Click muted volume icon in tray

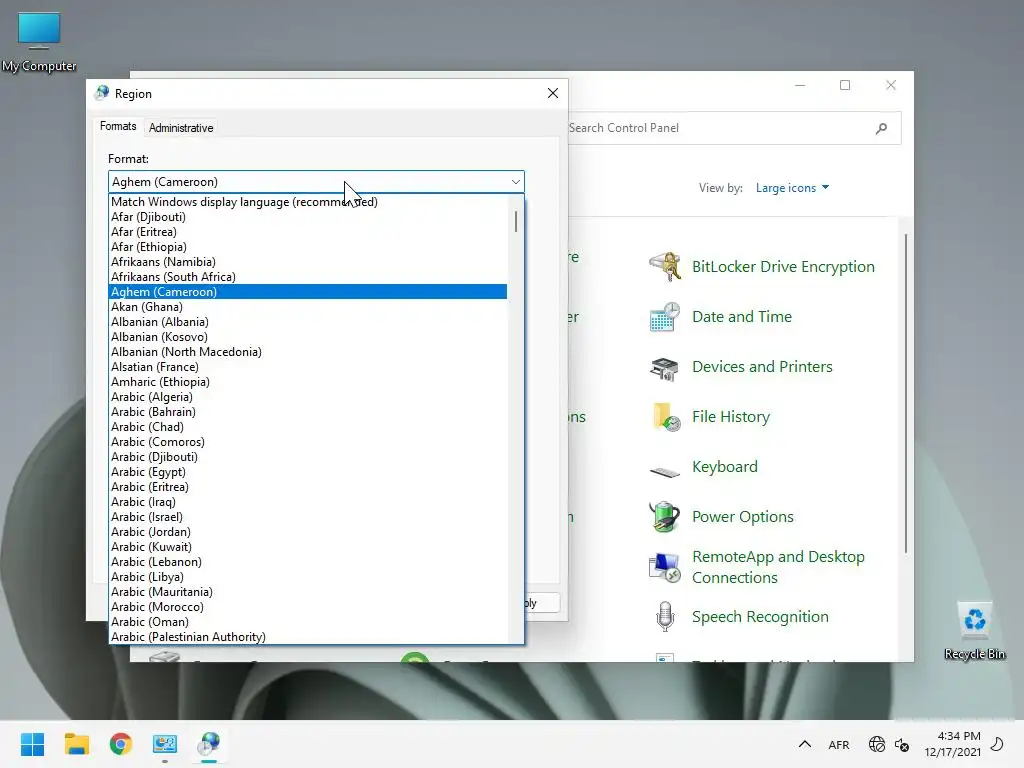[902, 744]
